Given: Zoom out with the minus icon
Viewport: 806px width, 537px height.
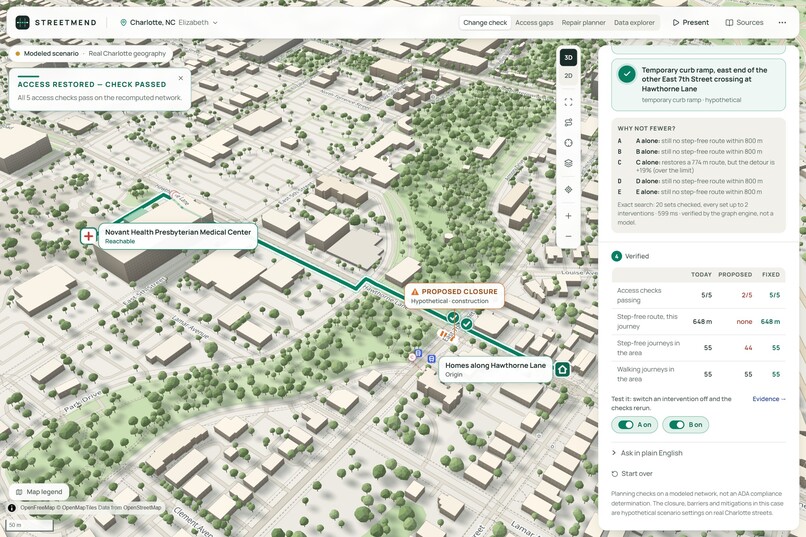Looking at the screenshot, I should (x=568, y=236).
